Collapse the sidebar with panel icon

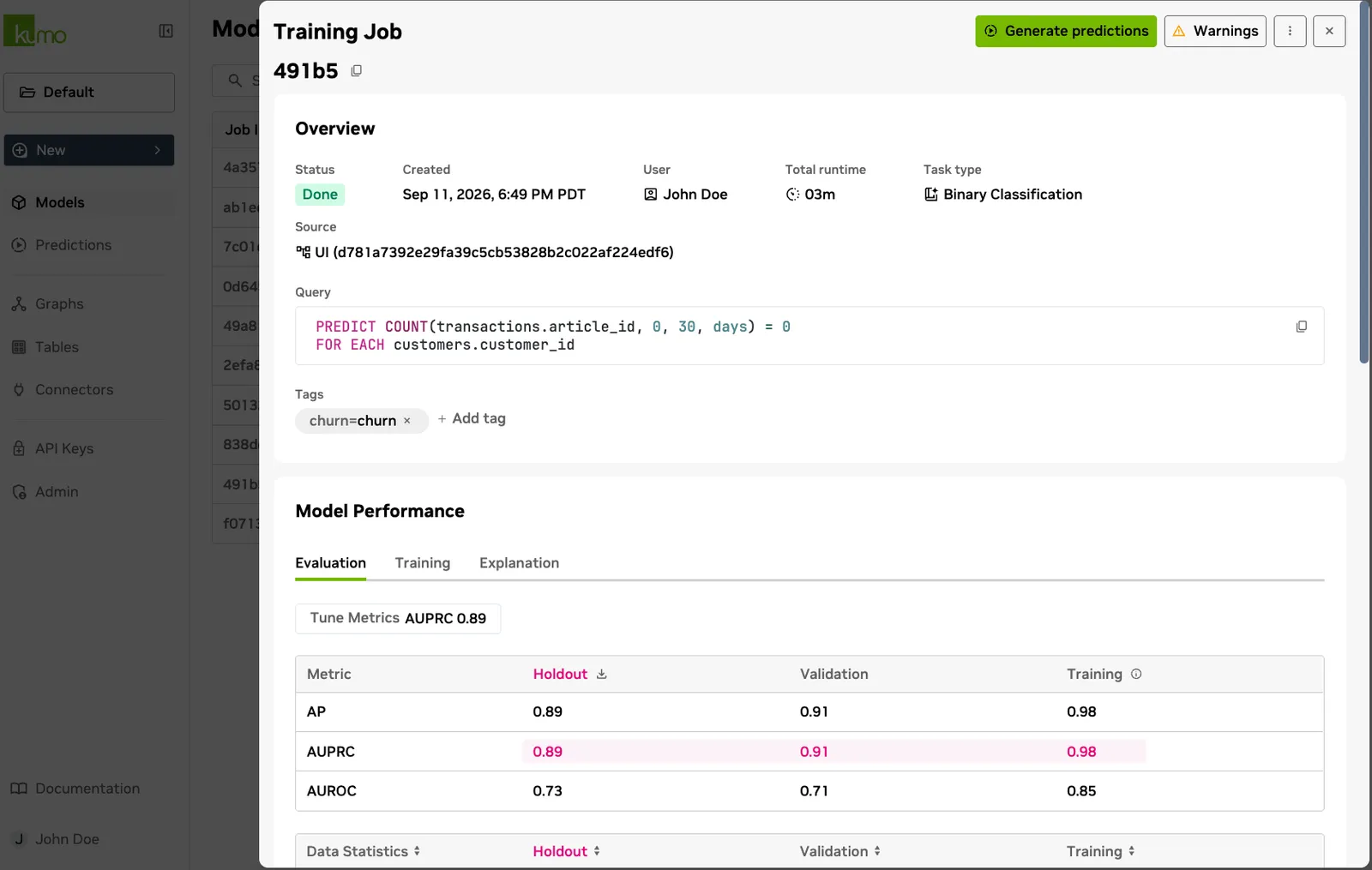[166, 31]
